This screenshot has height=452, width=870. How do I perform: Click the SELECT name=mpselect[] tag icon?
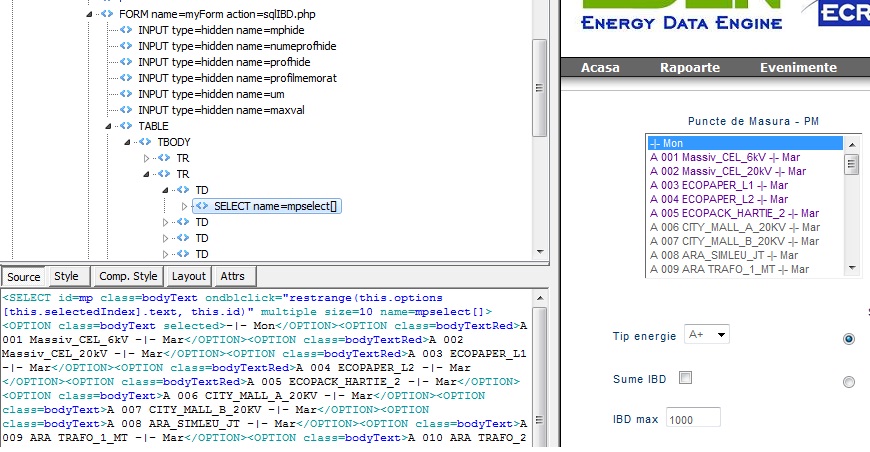[202, 206]
